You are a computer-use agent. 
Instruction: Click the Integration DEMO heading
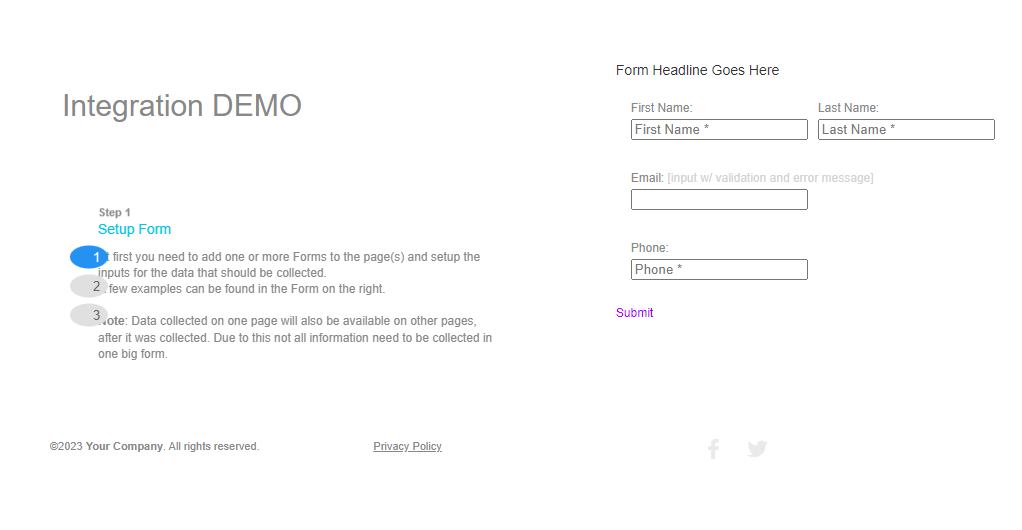click(182, 106)
